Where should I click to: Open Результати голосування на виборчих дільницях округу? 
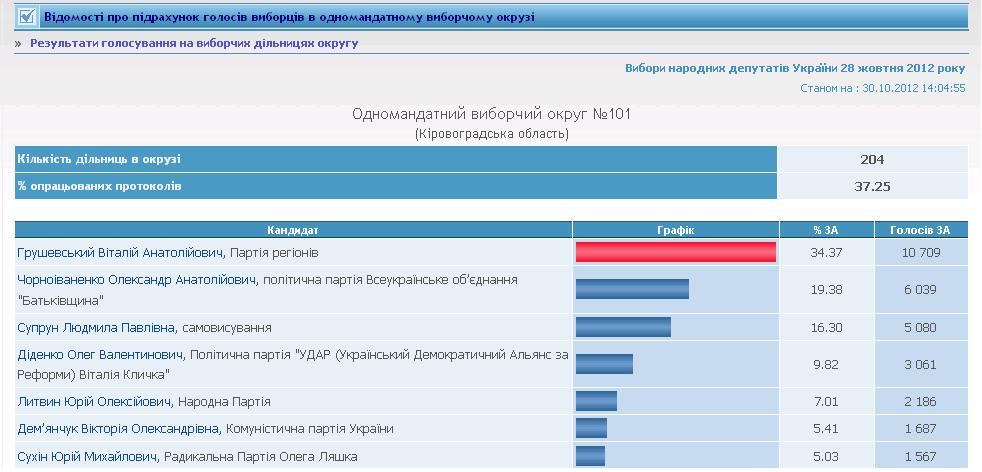193,44
